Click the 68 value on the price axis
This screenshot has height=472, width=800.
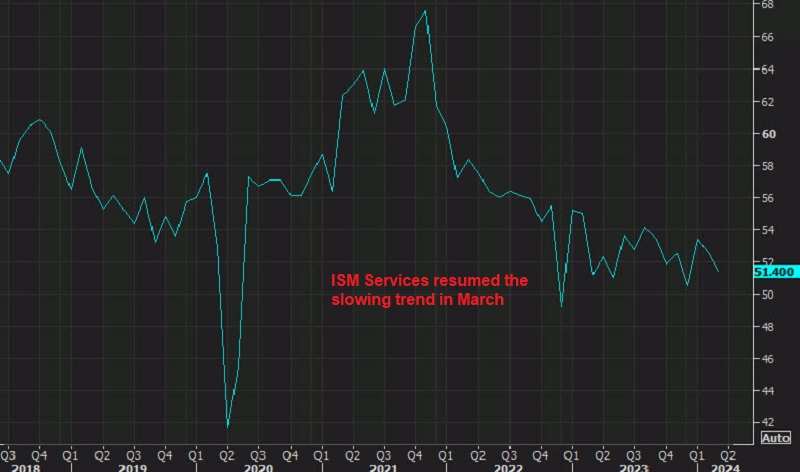pyautogui.click(x=768, y=5)
